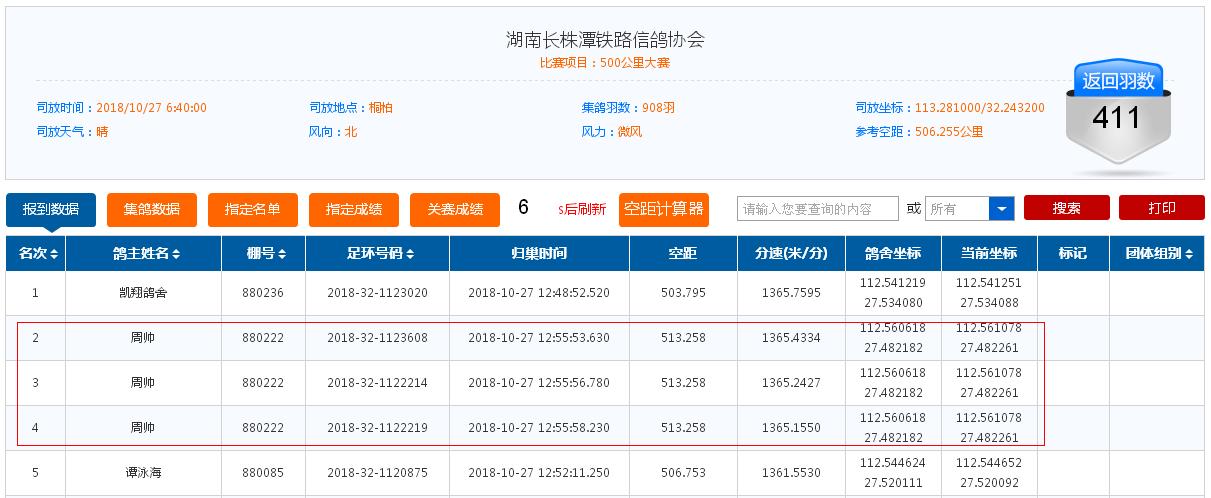This screenshot has height=498, width=1211.
Task: Focus the search query input field
Action: click(x=818, y=209)
